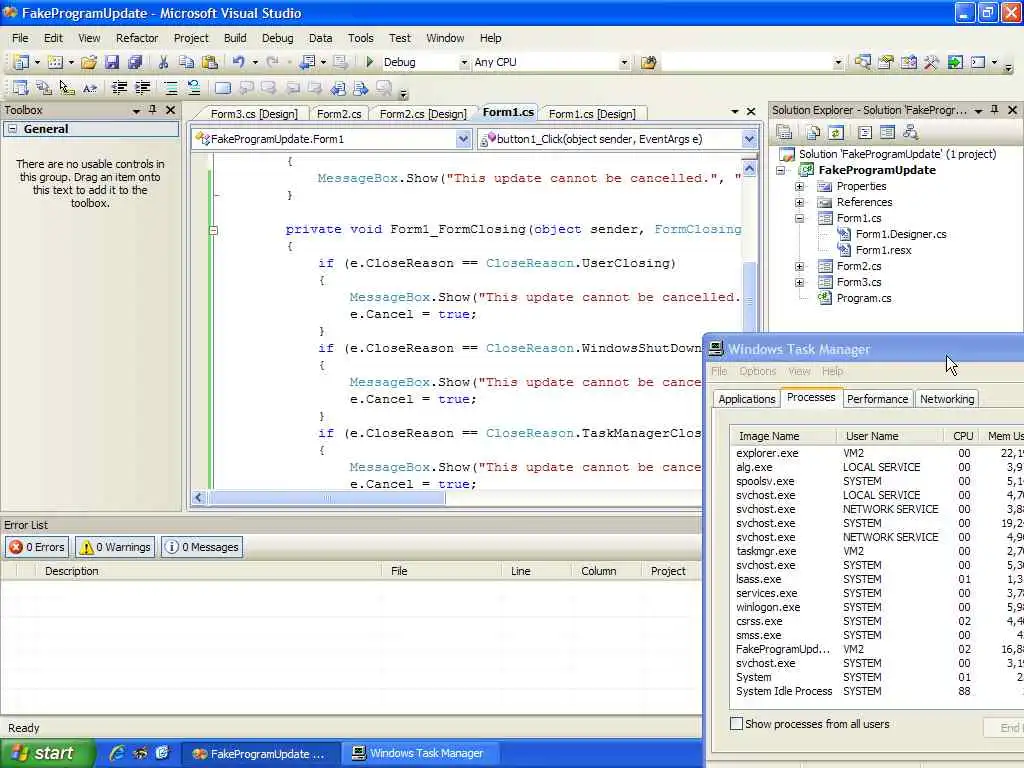Click Refresh icon in Solution Explorer

point(835,133)
